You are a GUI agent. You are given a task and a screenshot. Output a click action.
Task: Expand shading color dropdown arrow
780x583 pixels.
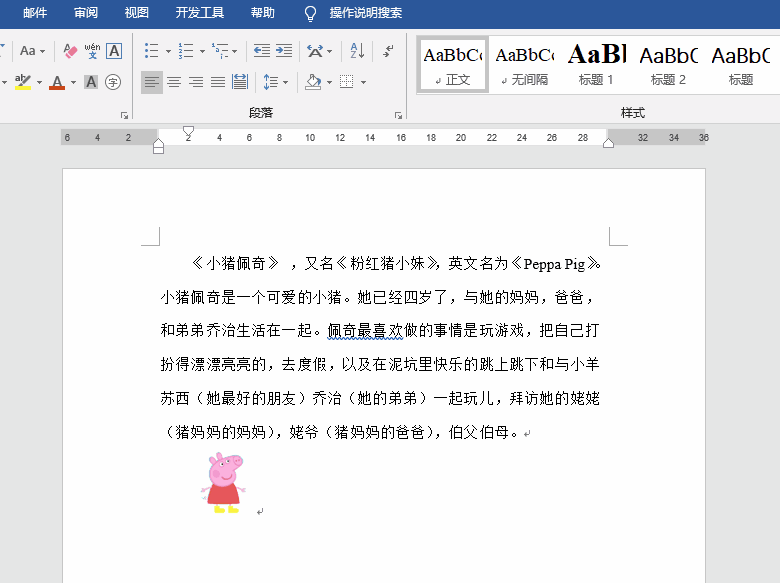pyautogui.click(x=329, y=82)
